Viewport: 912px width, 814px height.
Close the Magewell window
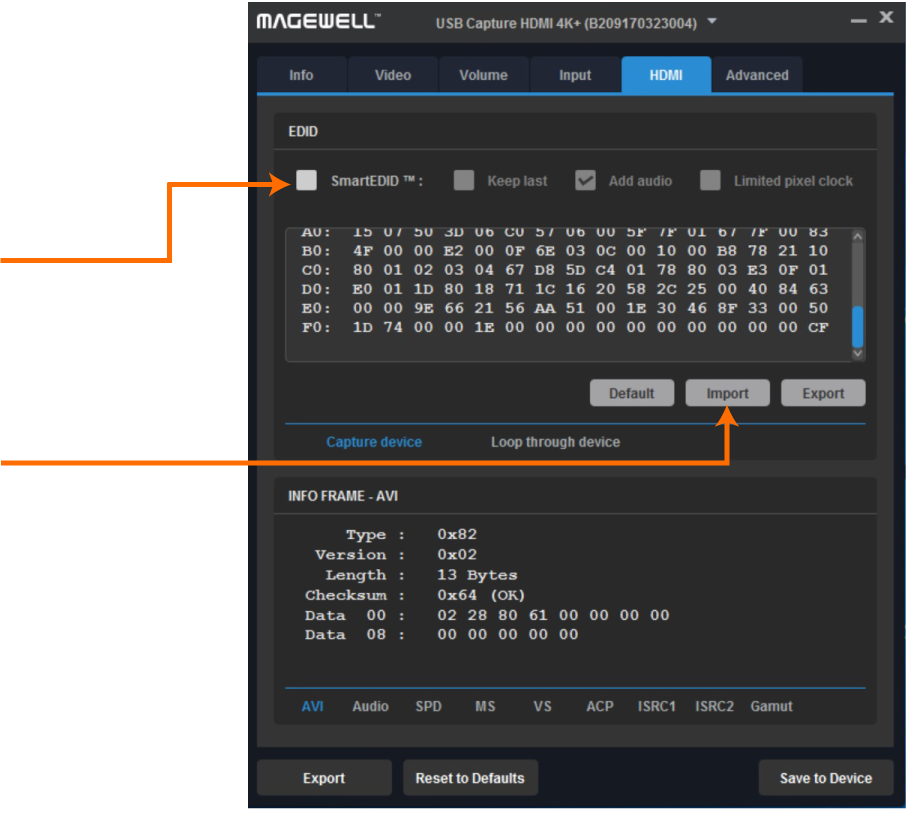click(x=885, y=17)
